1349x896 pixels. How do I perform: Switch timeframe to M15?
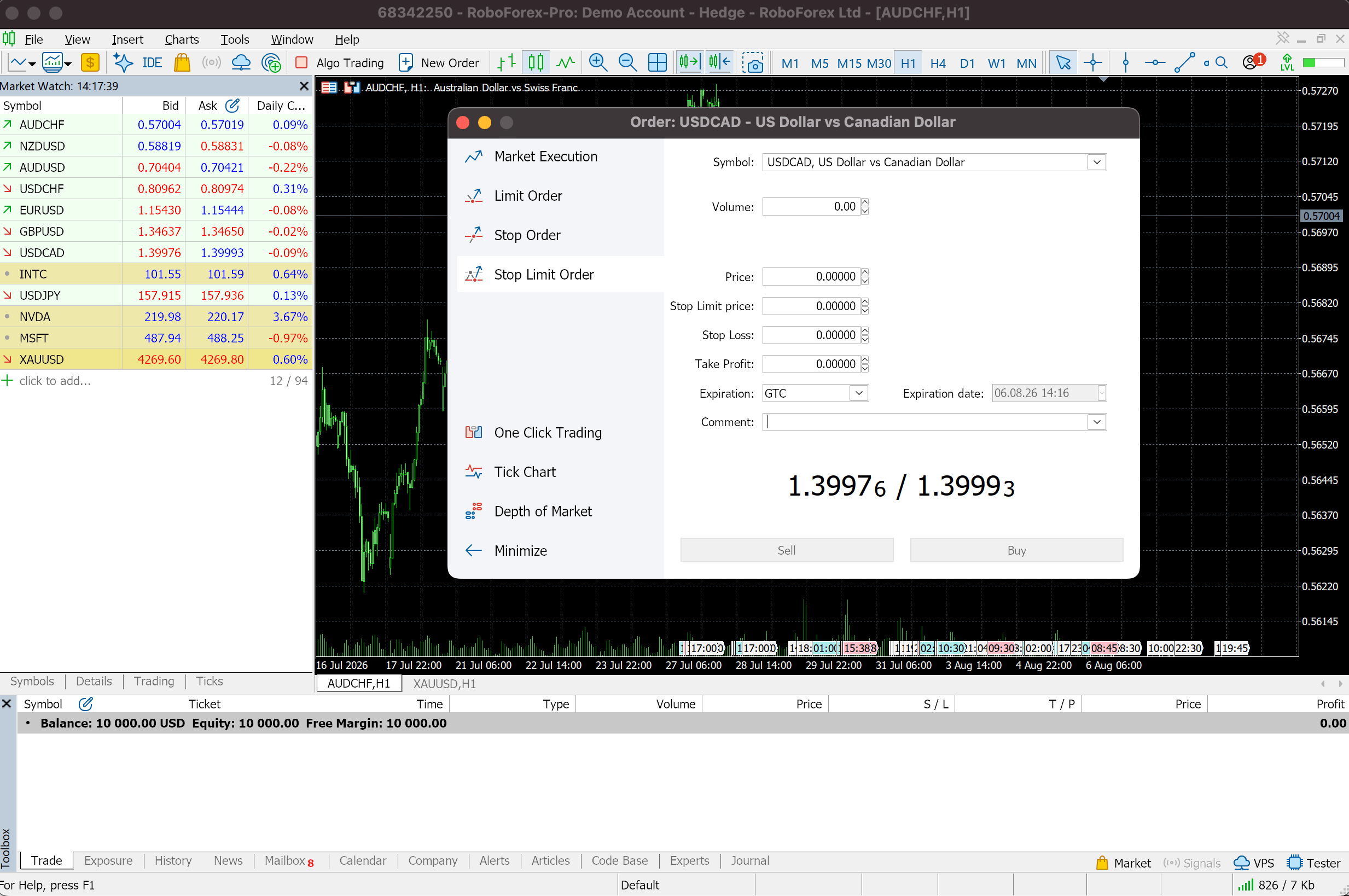click(x=849, y=63)
